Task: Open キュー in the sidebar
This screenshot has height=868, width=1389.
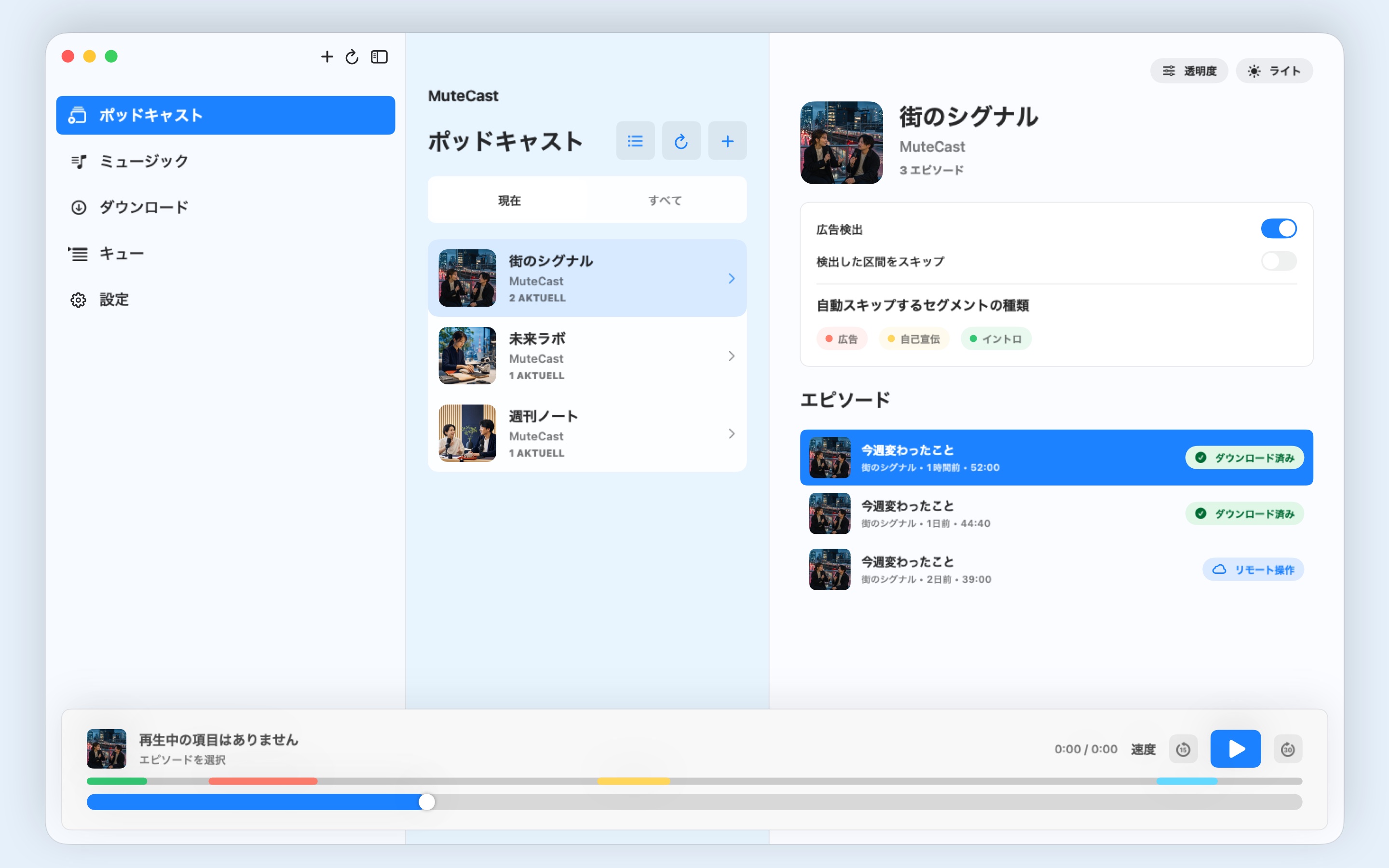Action: [x=226, y=254]
